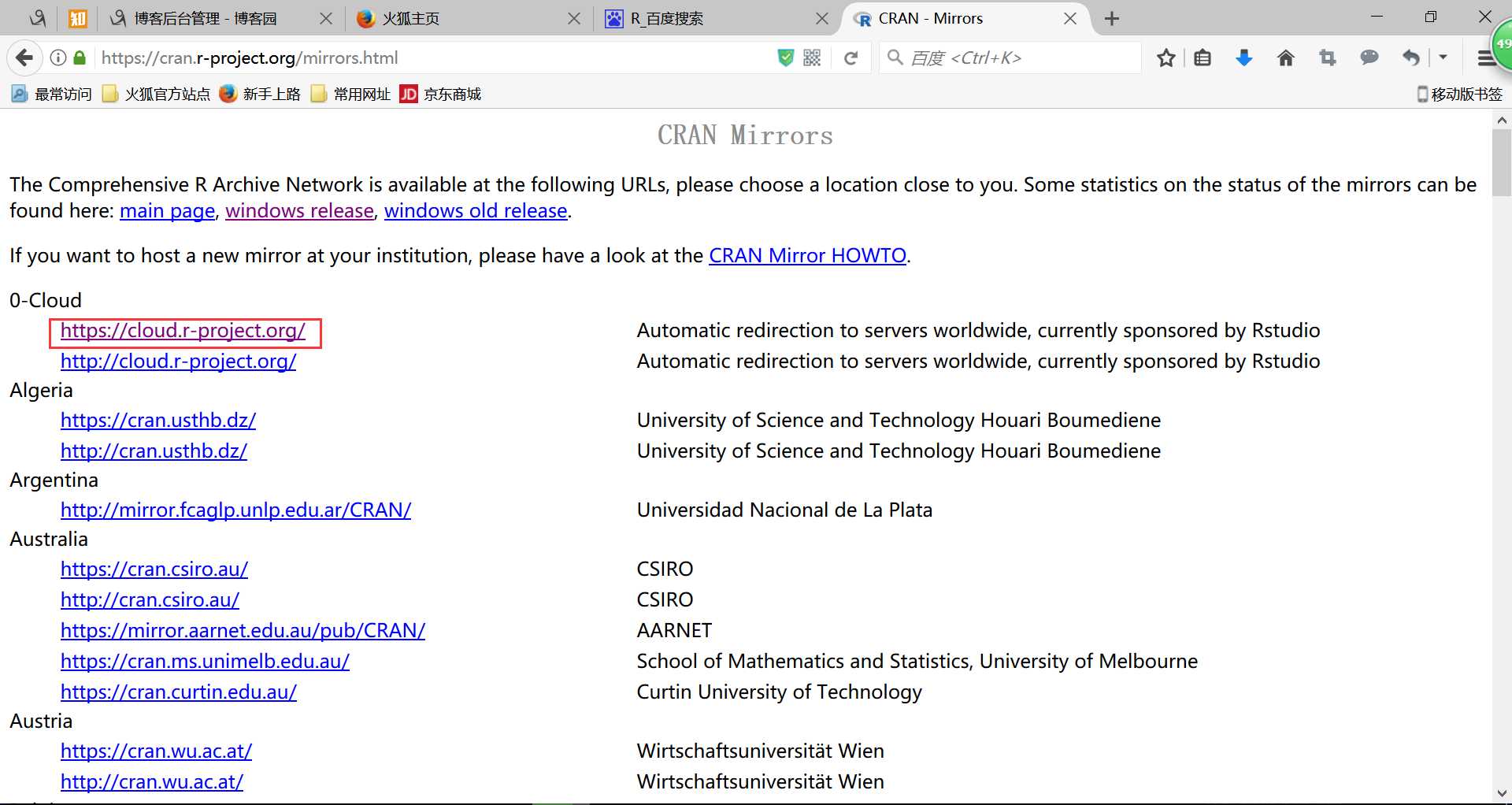Close the CRAN - Mirrors tab

coord(1070,19)
